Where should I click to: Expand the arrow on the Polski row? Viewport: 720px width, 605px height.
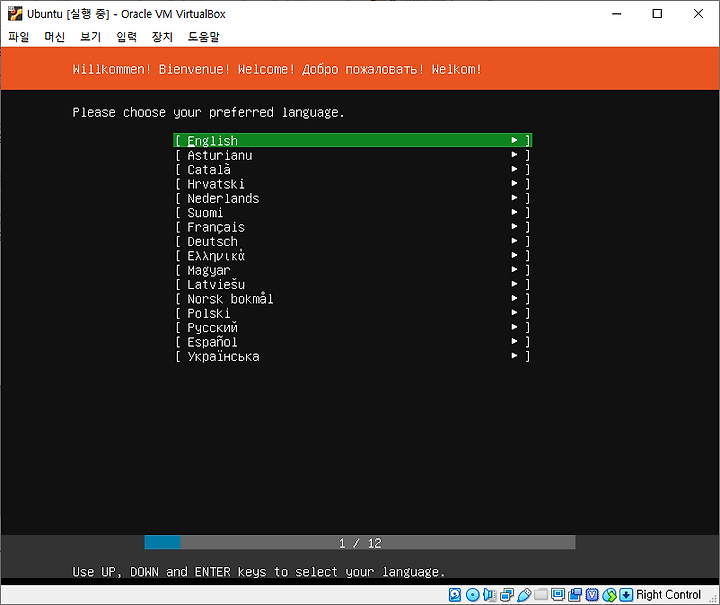click(x=515, y=313)
